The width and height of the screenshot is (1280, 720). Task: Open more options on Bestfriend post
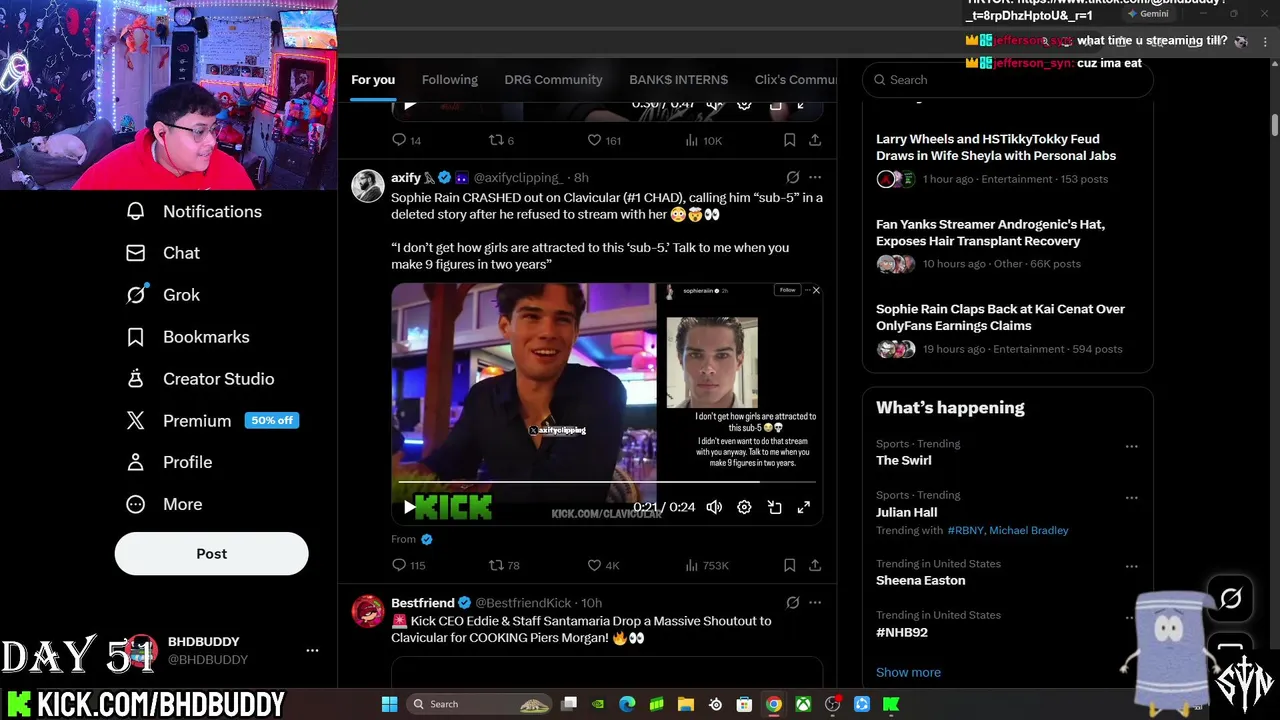coord(815,603)
